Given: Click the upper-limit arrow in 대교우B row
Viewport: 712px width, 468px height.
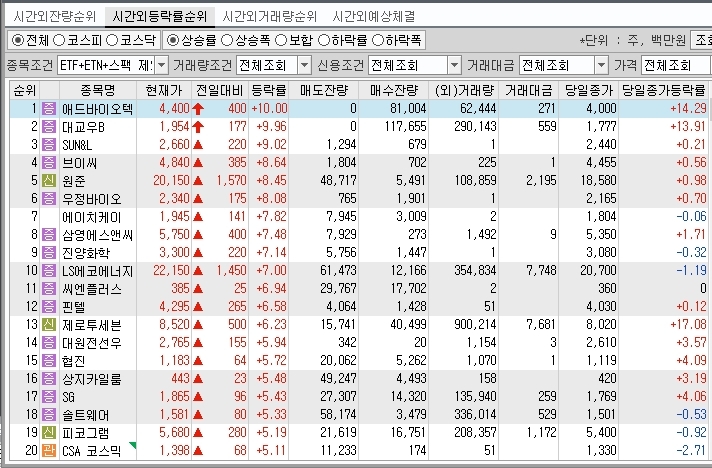Looking at the screenshot, I should [x=198, y=127].
